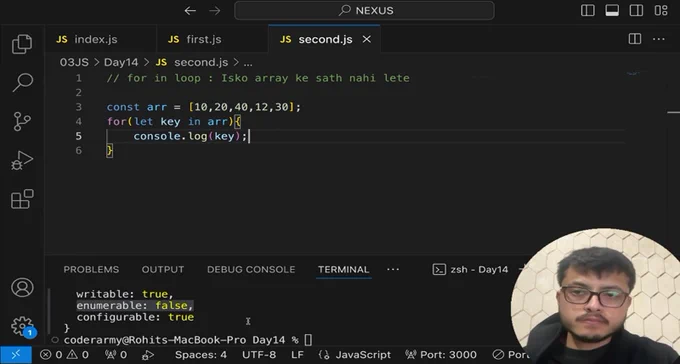Viewport: 680px width, 364px height.
Task: Open the PROBLEMS panel tab
Action: click(91, 269)
